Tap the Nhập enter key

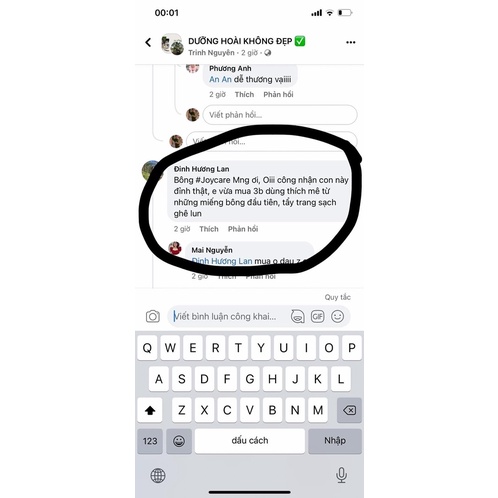335,441
